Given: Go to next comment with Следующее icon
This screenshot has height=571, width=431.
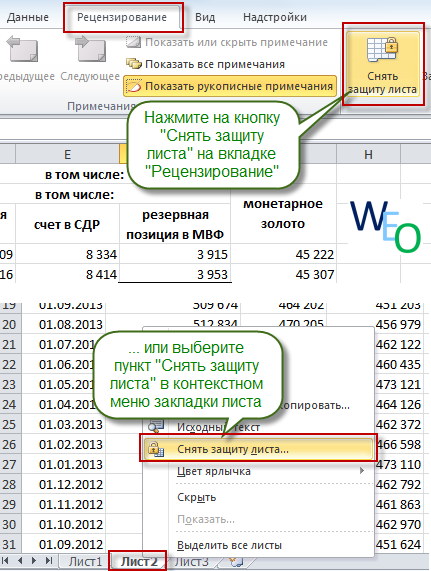Looking at the screenshot, I should tap(90, 49).
